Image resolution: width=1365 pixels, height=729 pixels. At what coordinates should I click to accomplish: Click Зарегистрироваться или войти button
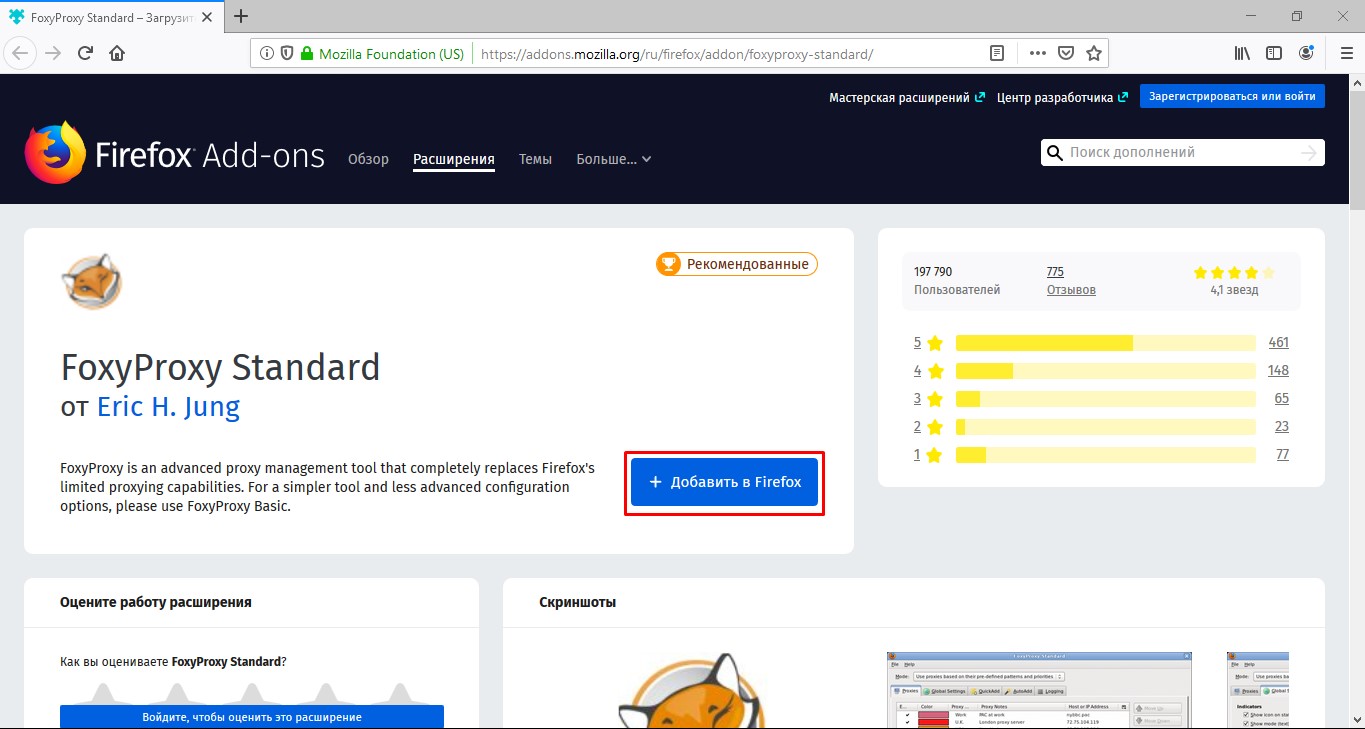pos(1232,96)
